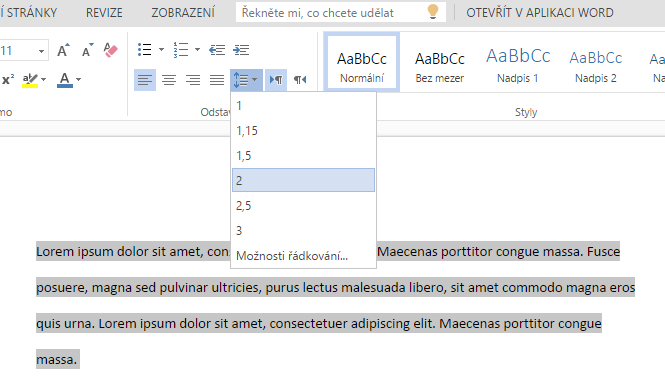The width and height of the screenshot is (665, 391).
Task: Set left-to-right text direction
Action: coord(276,80)
